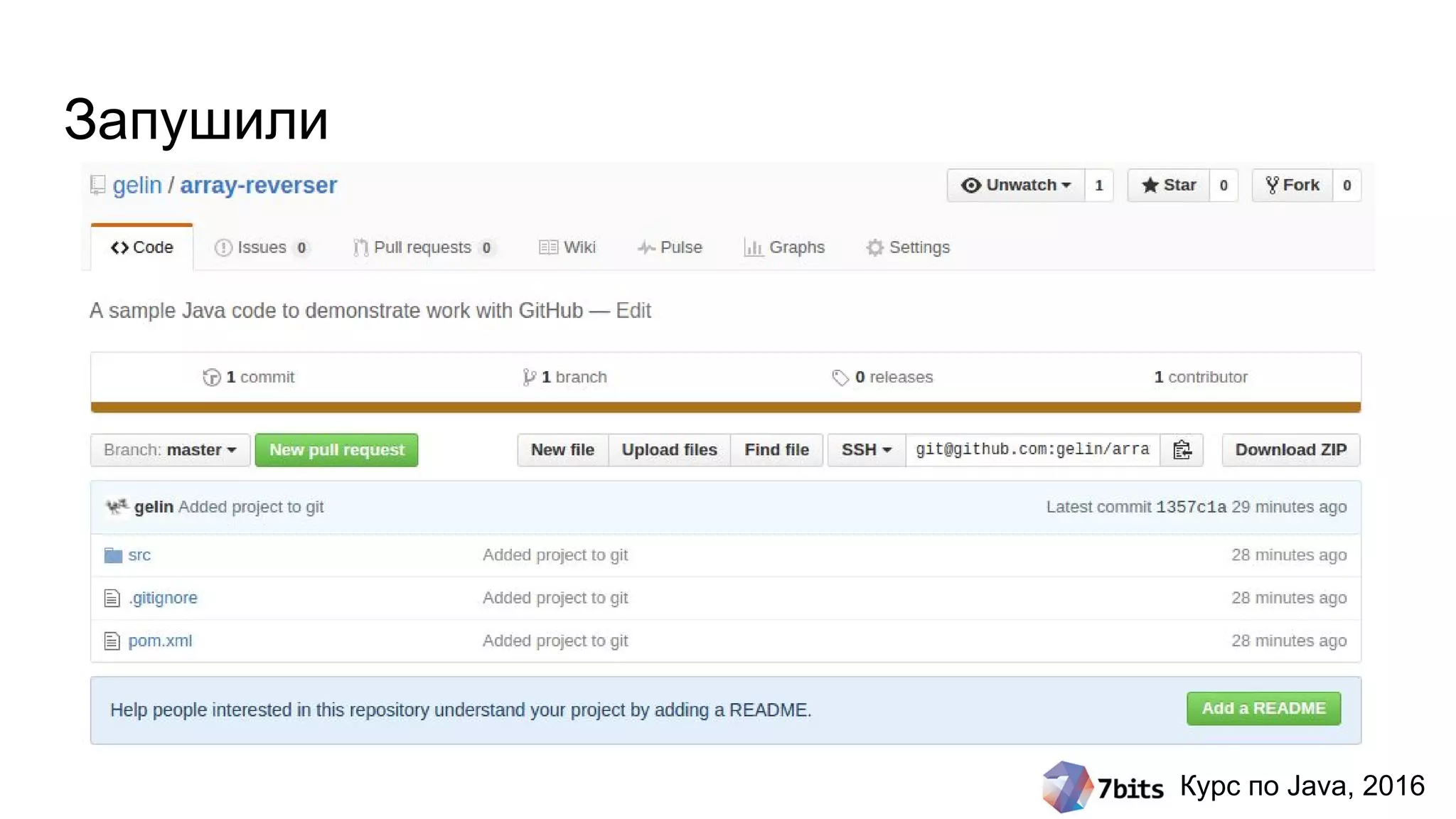Viewport: 1456px width, 819px height.
Task: Open the Unwatch dropdown
Action: 1016,186
